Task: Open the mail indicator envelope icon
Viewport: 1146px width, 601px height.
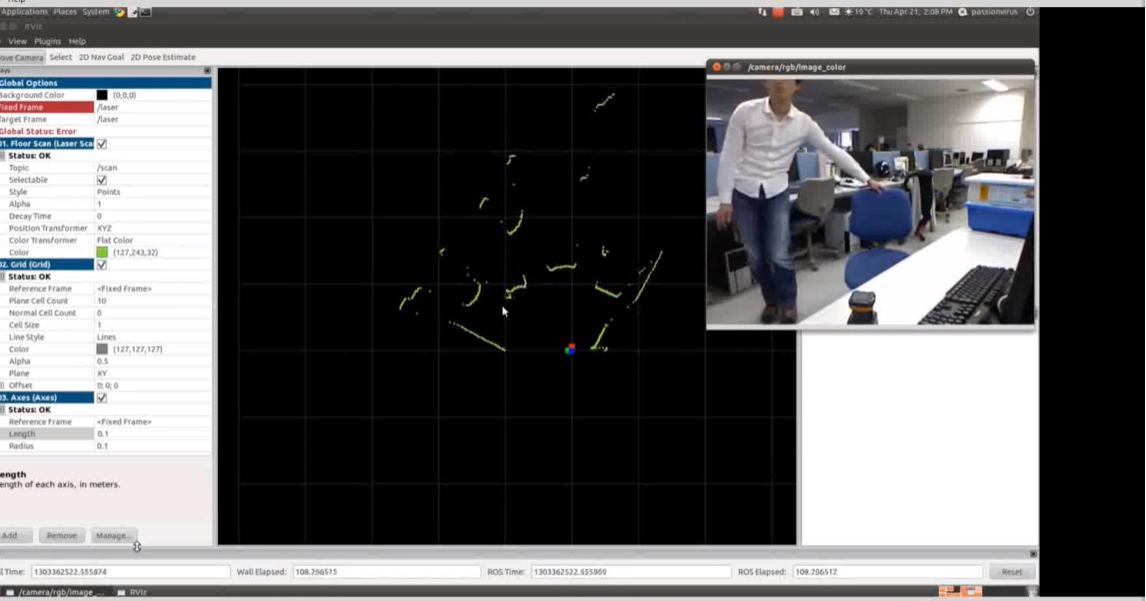Action: click(834, 12)
